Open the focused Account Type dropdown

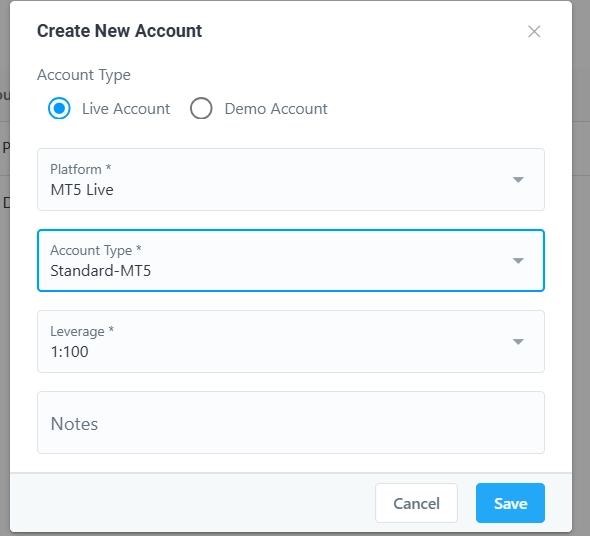click(291, 260)
